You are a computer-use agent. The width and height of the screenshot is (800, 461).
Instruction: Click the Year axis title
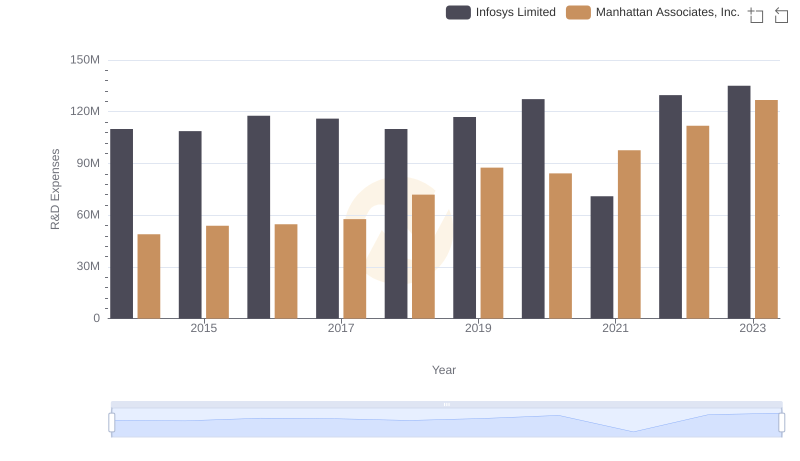444,370
